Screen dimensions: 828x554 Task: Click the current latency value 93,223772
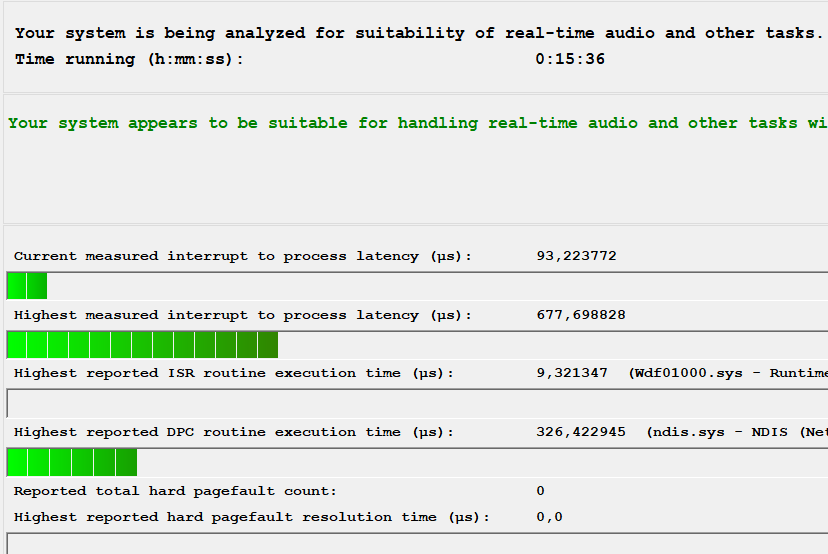[x=576, y=256]
